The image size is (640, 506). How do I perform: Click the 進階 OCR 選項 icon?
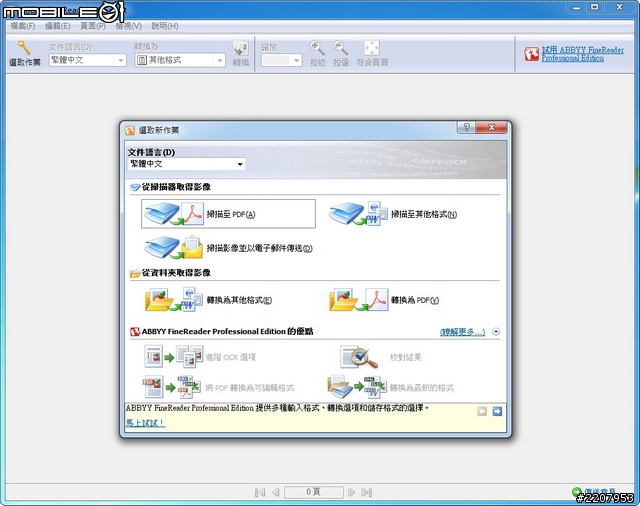click(x=173, y=356)
